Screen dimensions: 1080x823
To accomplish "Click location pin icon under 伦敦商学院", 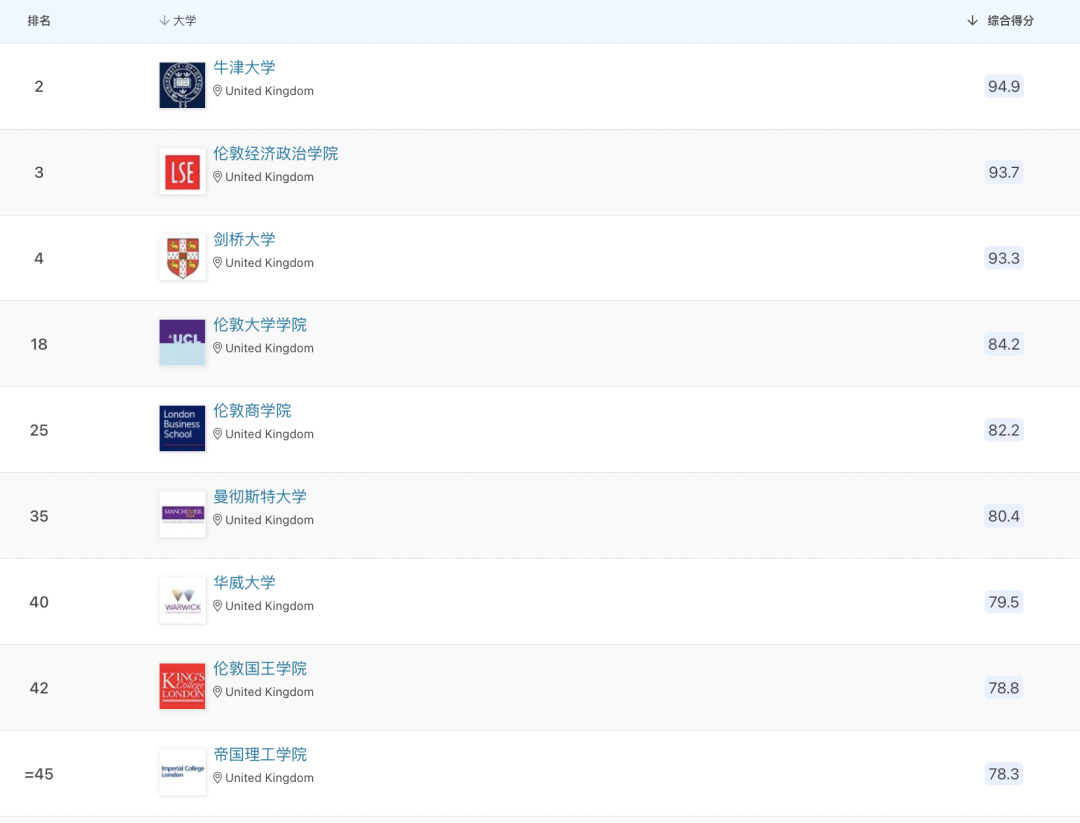I will pyautogui.click(x=218, y=435).
